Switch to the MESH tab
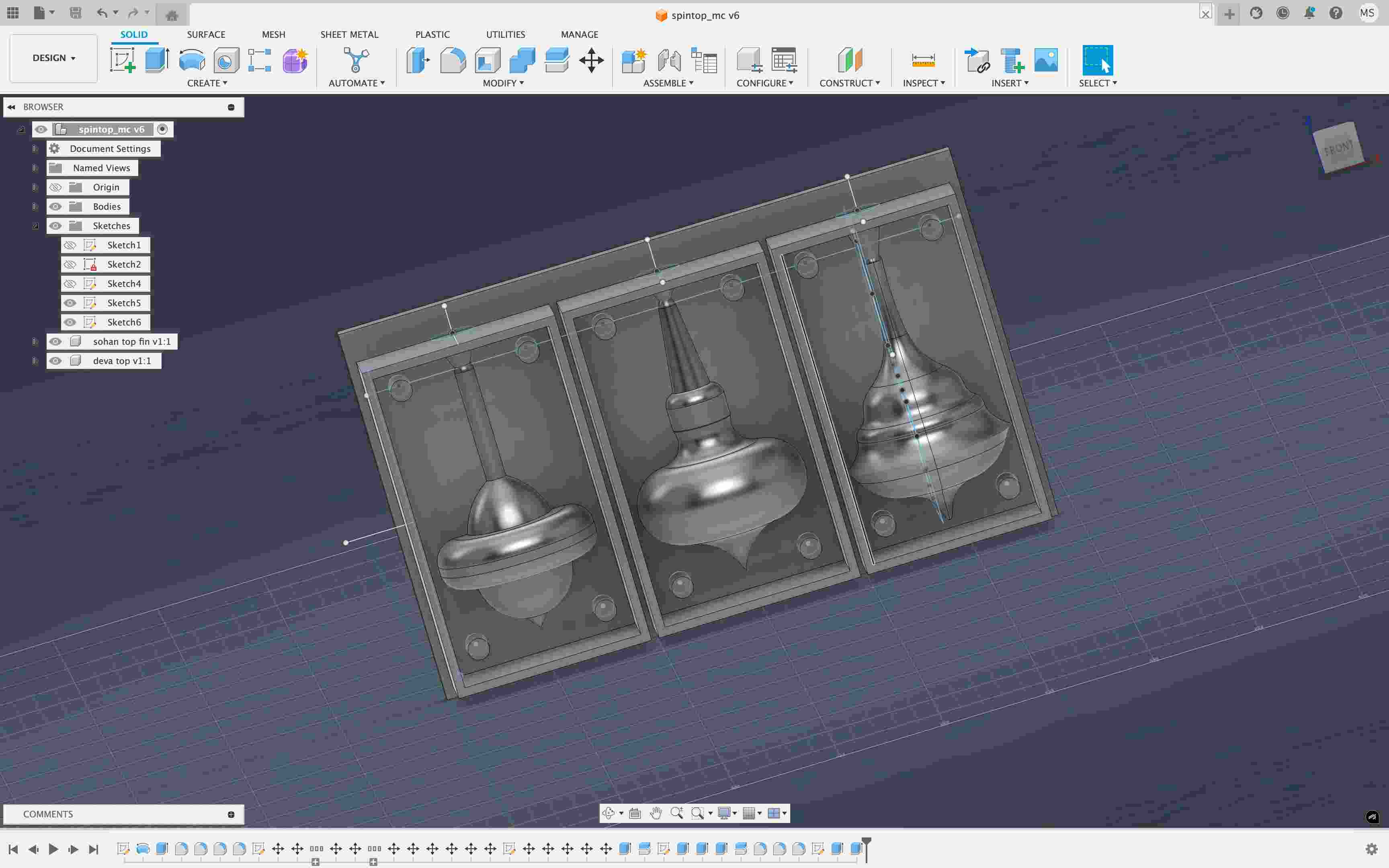Screen dimensions: 1389x868 pyautogui.click(x=273, y=35)
